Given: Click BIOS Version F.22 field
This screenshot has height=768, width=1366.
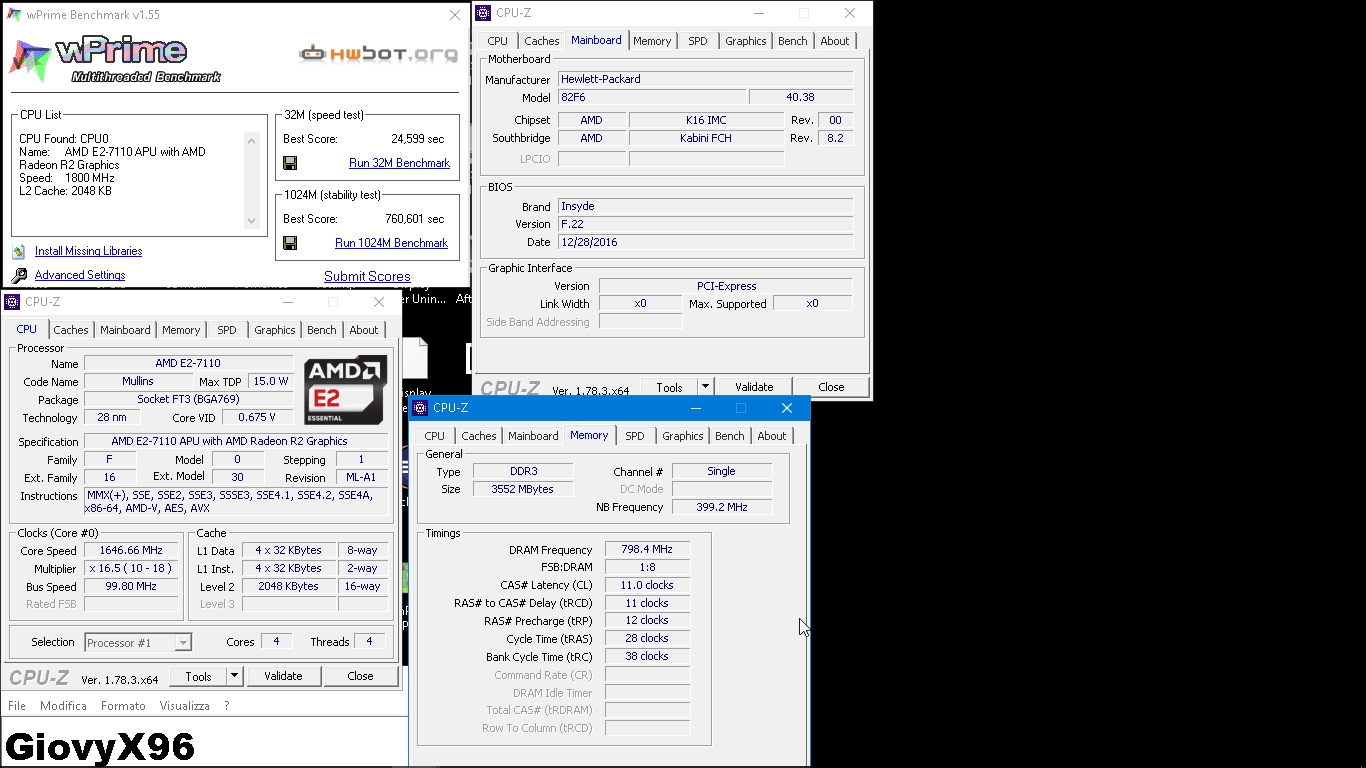Looking at the screenshot, I should [x=705, y=224].
